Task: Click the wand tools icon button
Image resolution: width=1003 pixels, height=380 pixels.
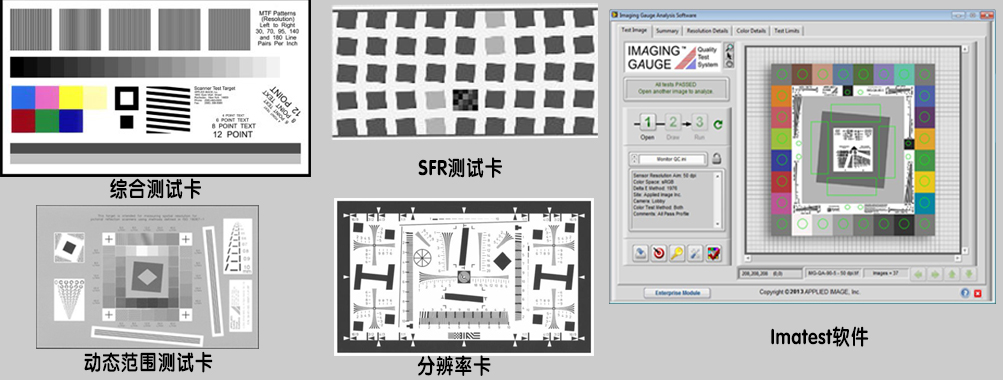Action: coord(695,253)
